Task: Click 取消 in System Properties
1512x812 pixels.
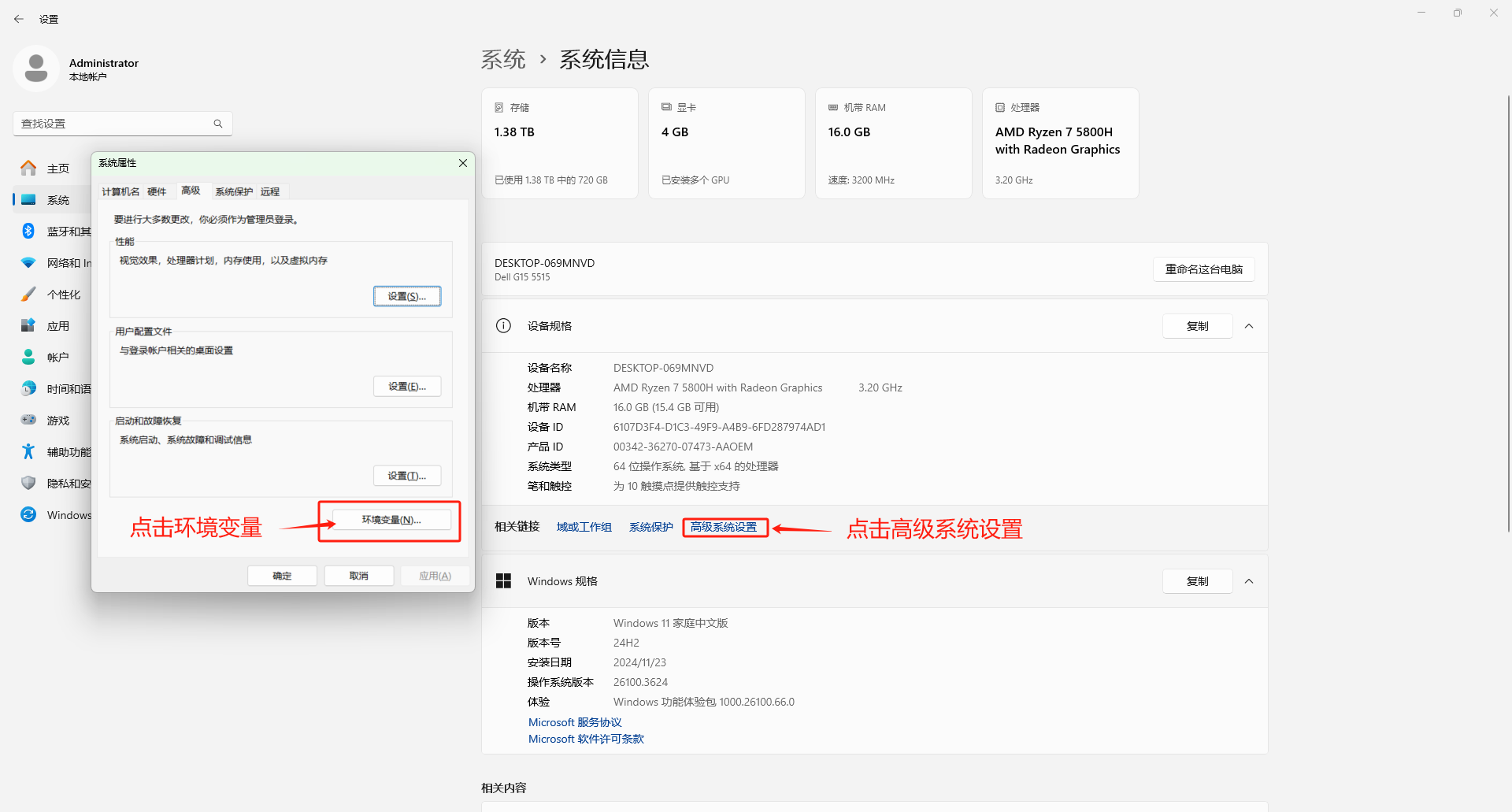Action: (x=359, y=576)
